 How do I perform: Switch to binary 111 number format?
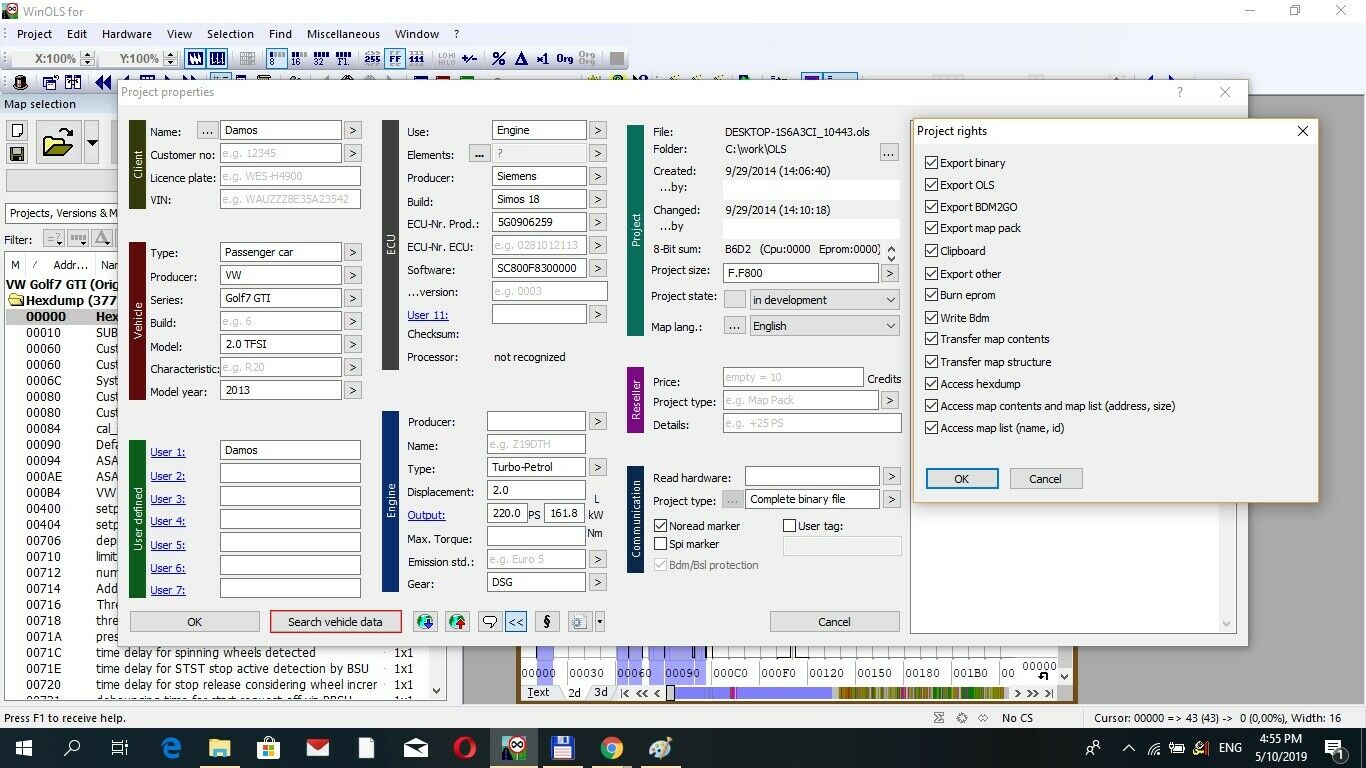(417, 59)
